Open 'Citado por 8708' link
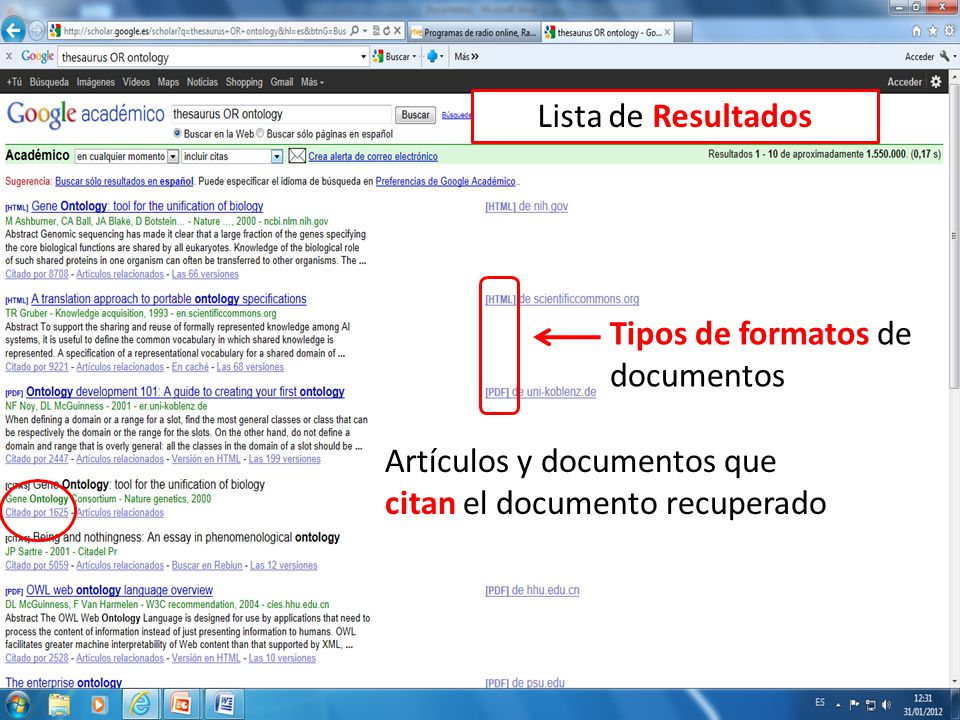The width and height of the screenshot is (960, 720). tap(37, 274)
